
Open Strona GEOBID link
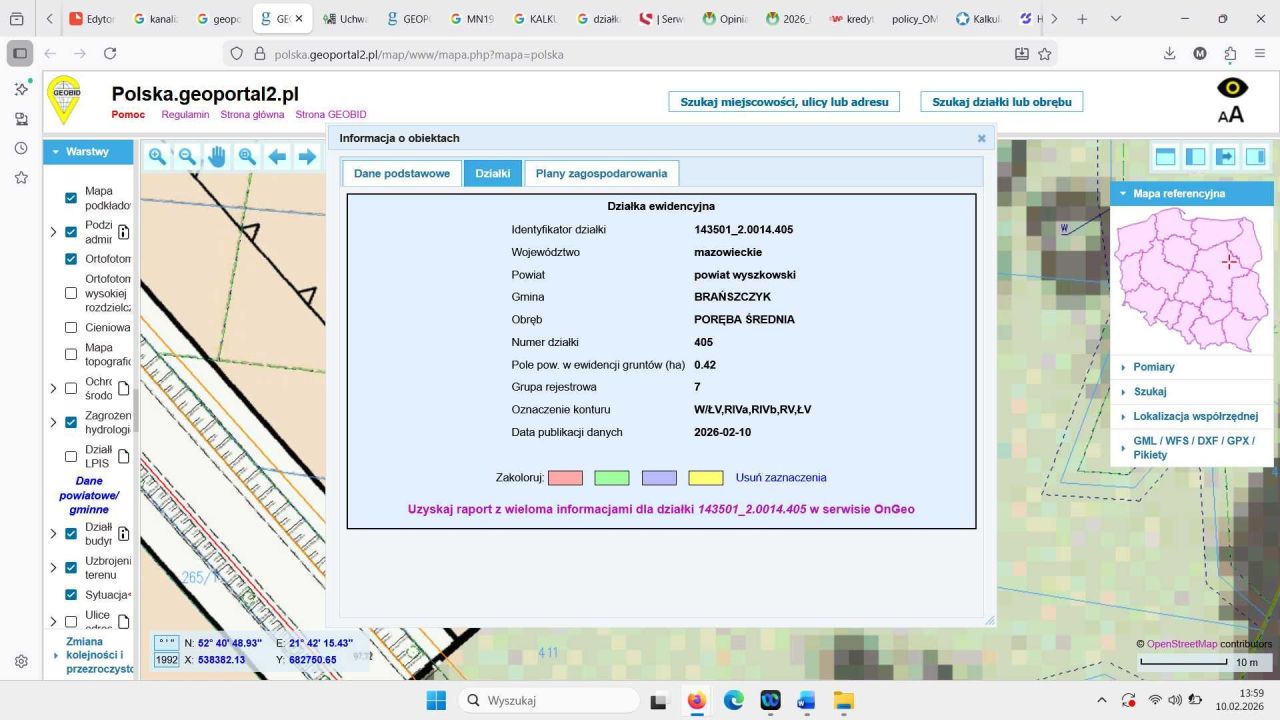(x=331, y=114)
